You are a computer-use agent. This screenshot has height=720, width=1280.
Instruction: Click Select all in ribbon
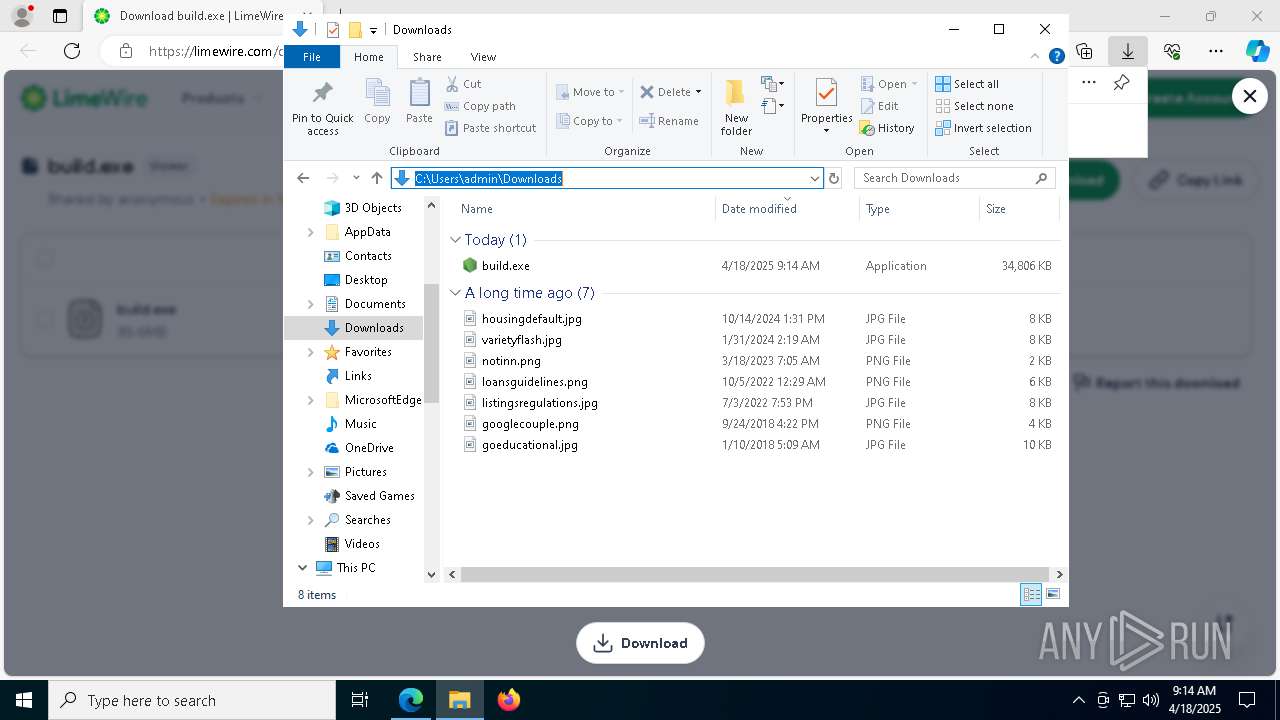(x=967, y=84)
